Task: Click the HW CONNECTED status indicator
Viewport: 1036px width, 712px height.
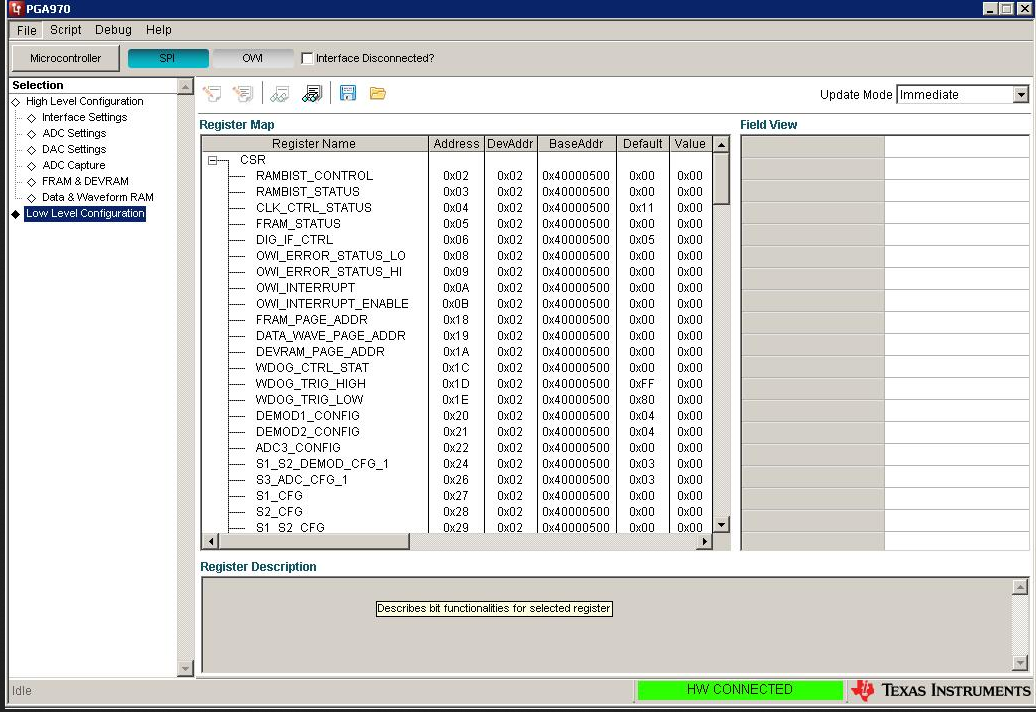Action: [x=739, y=690]
